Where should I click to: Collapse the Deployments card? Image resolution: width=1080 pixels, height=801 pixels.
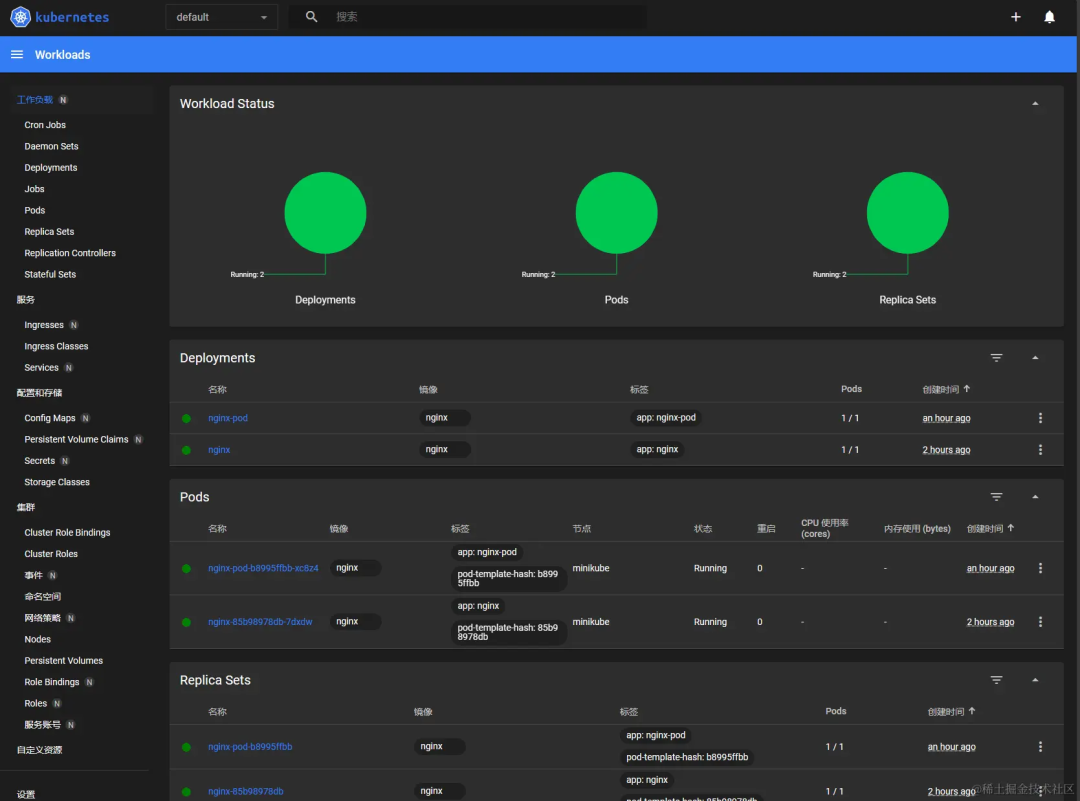[1035, 358]
